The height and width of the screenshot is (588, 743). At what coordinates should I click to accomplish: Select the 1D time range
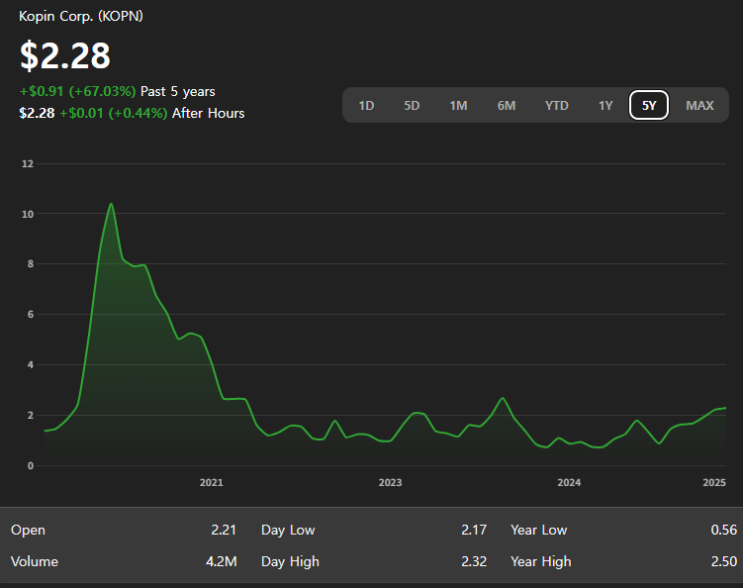366,105
